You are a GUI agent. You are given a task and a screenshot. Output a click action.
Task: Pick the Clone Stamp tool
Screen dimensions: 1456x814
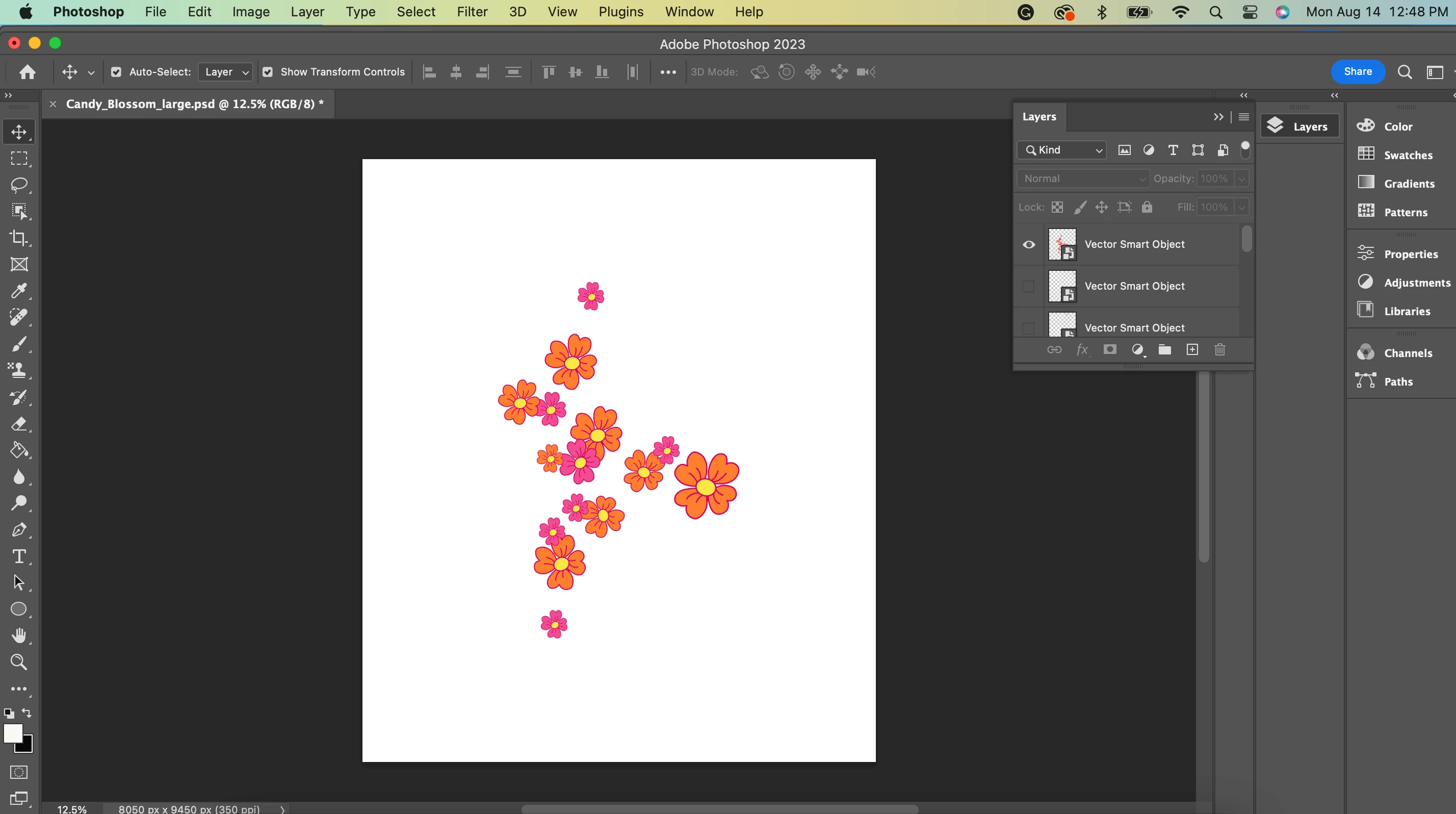pos(19,370)
